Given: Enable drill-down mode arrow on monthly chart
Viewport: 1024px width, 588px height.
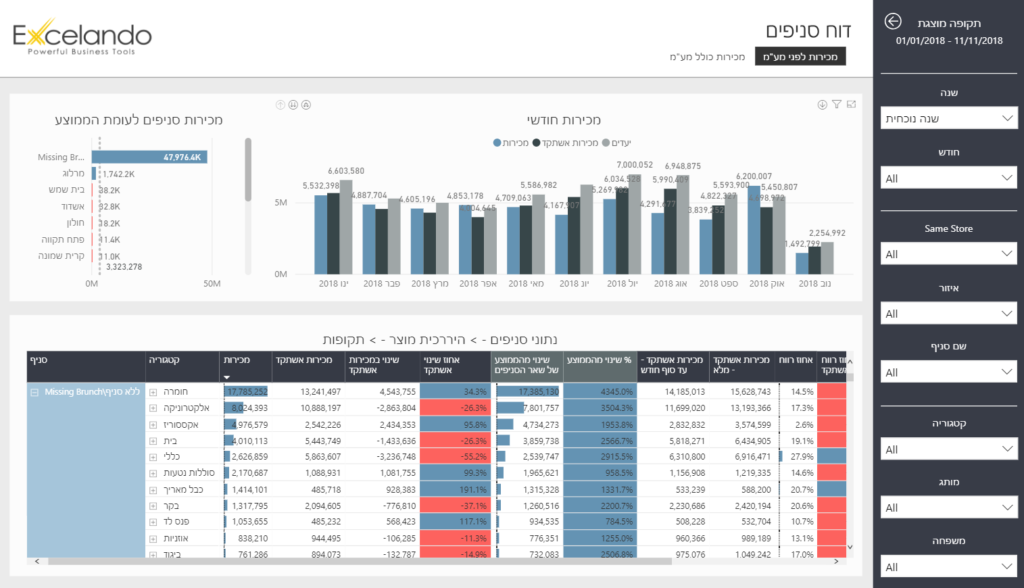Looking at the screenshot, I should pyautogui.click(x=822, y=104).
